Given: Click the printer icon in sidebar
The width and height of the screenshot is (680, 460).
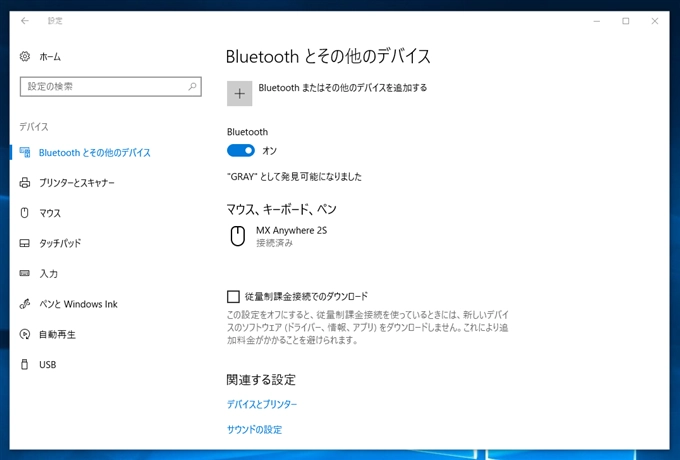Looking at the screenshot, I should [x=25, y=183].
